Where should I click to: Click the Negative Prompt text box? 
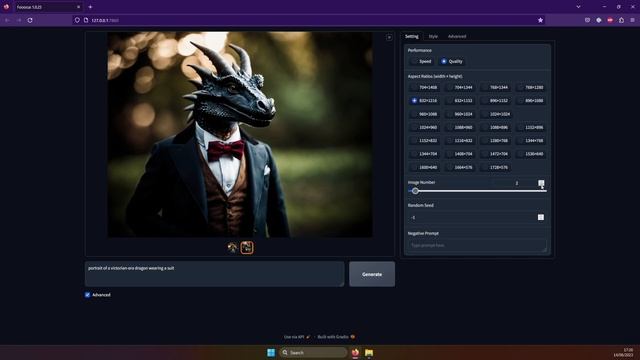click(x=477, y=245)
